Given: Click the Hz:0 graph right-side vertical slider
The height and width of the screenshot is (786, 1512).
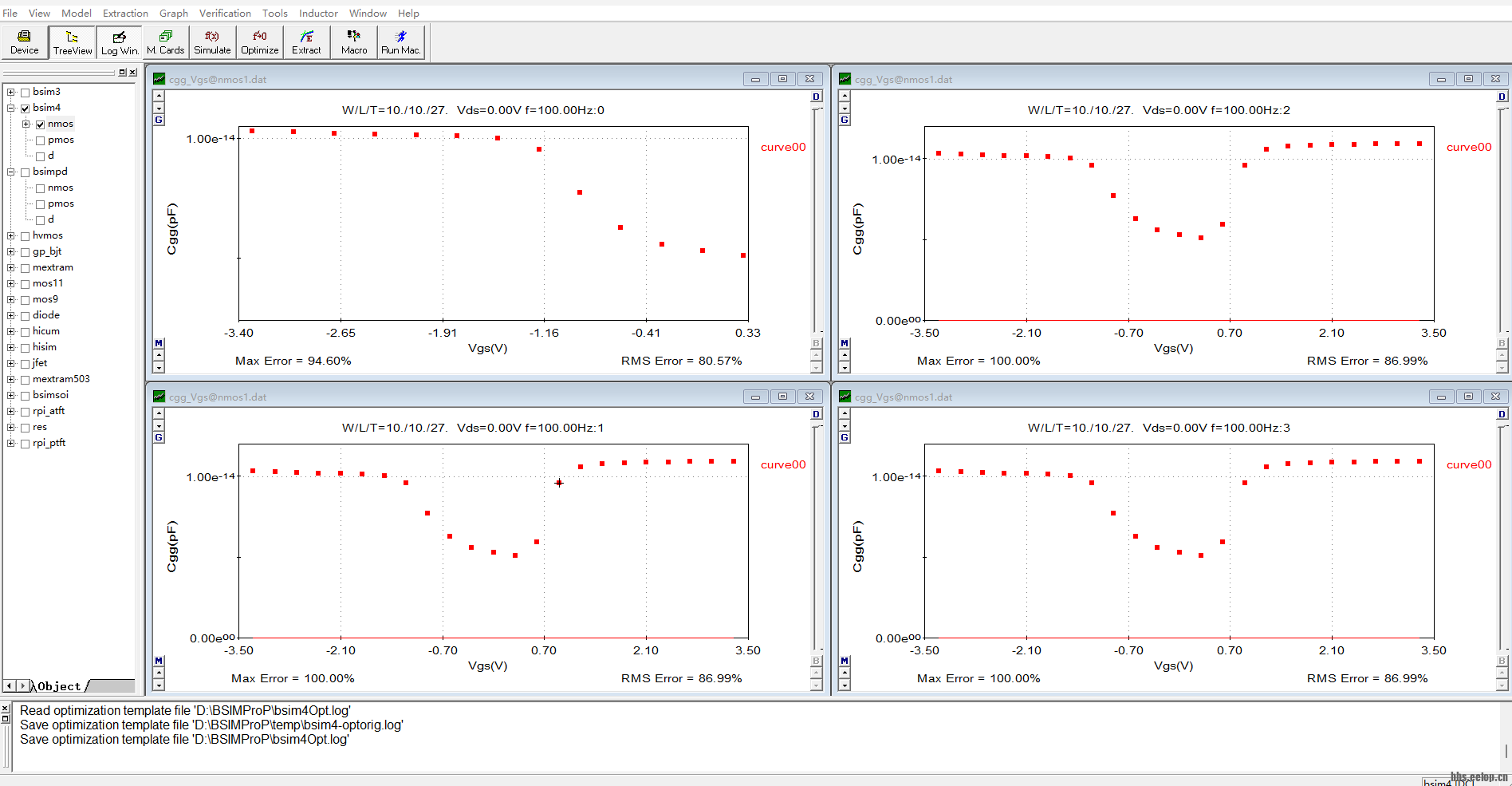Looking at the screenshot, I should (x=816, y=219).
